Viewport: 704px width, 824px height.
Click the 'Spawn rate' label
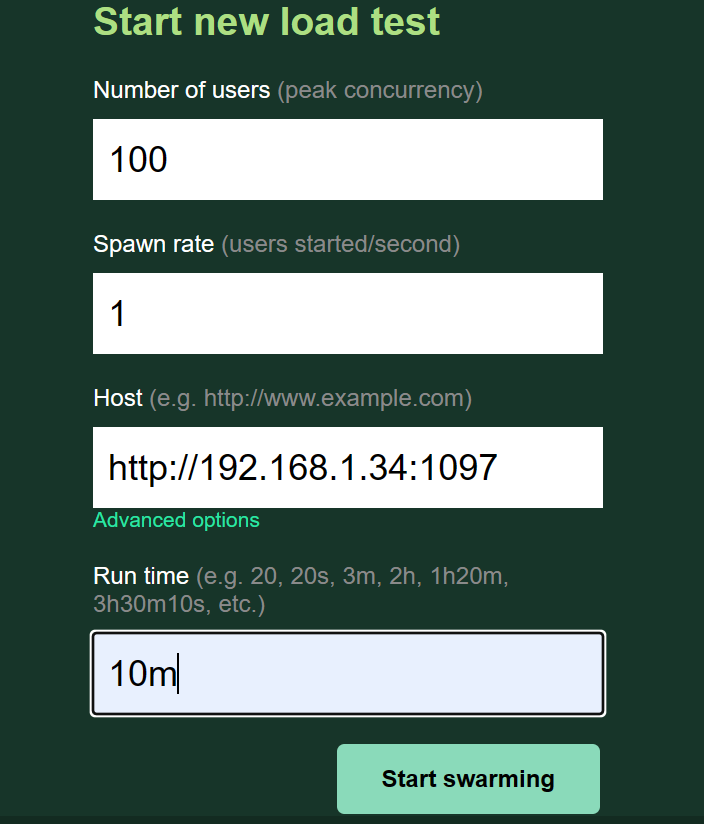[153, 244]
